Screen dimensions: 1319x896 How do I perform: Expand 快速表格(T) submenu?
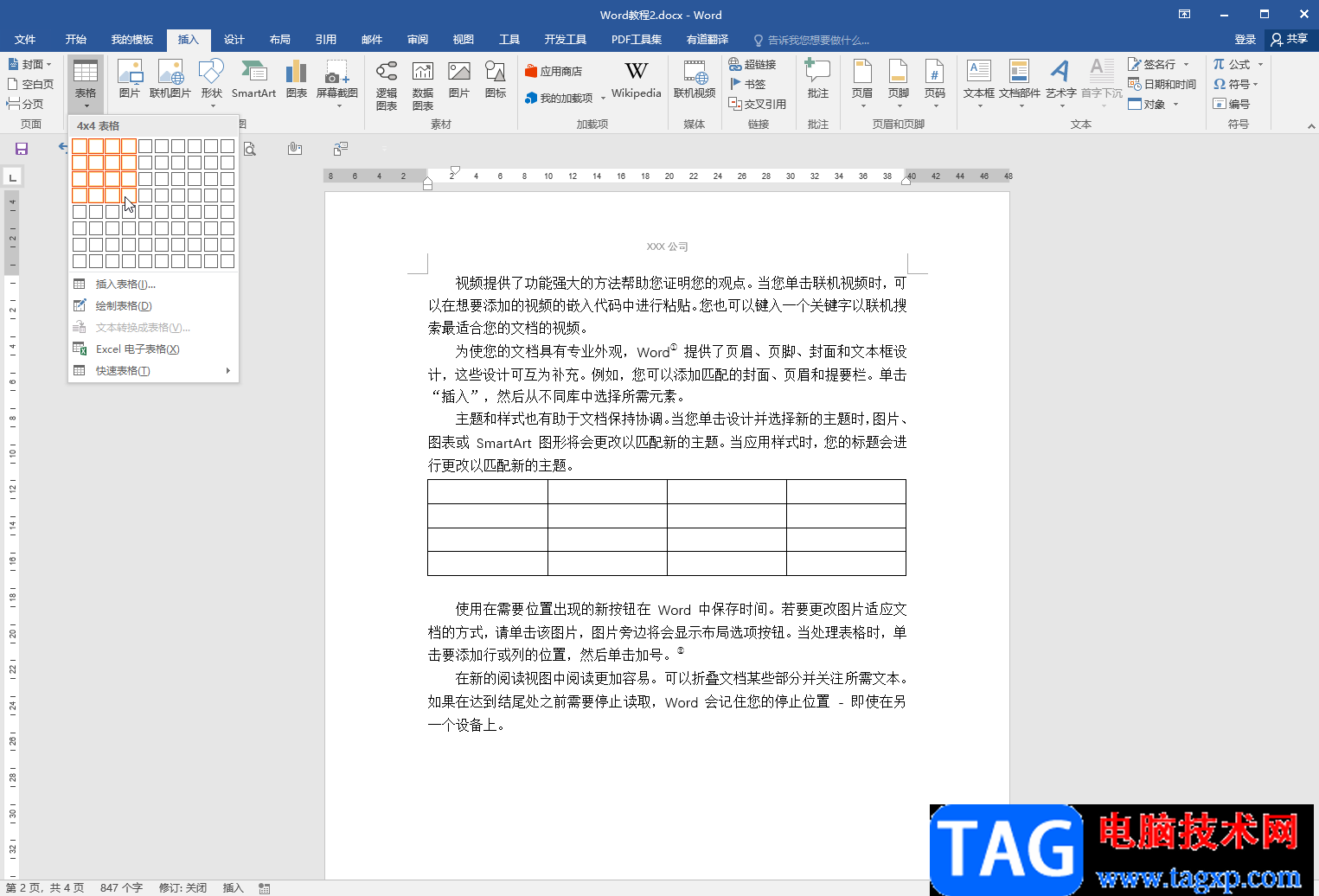click(x=153, y=370)
